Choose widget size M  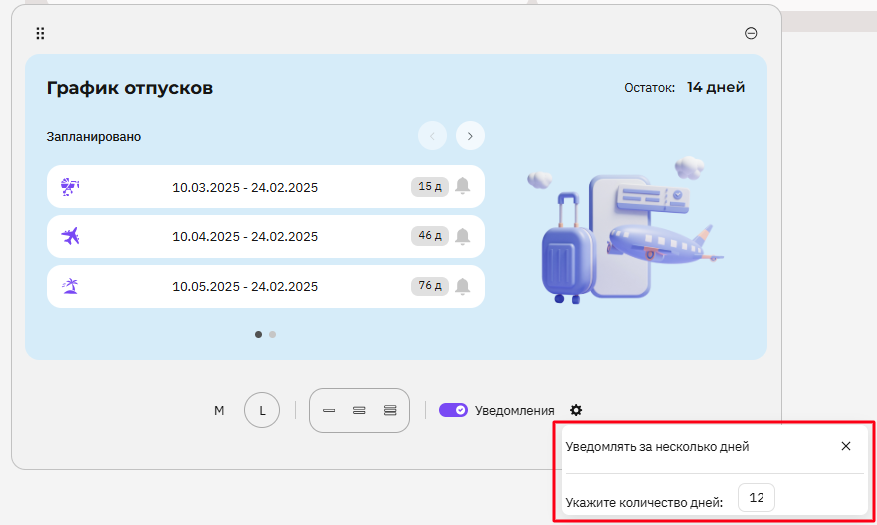tap(219, 410)
